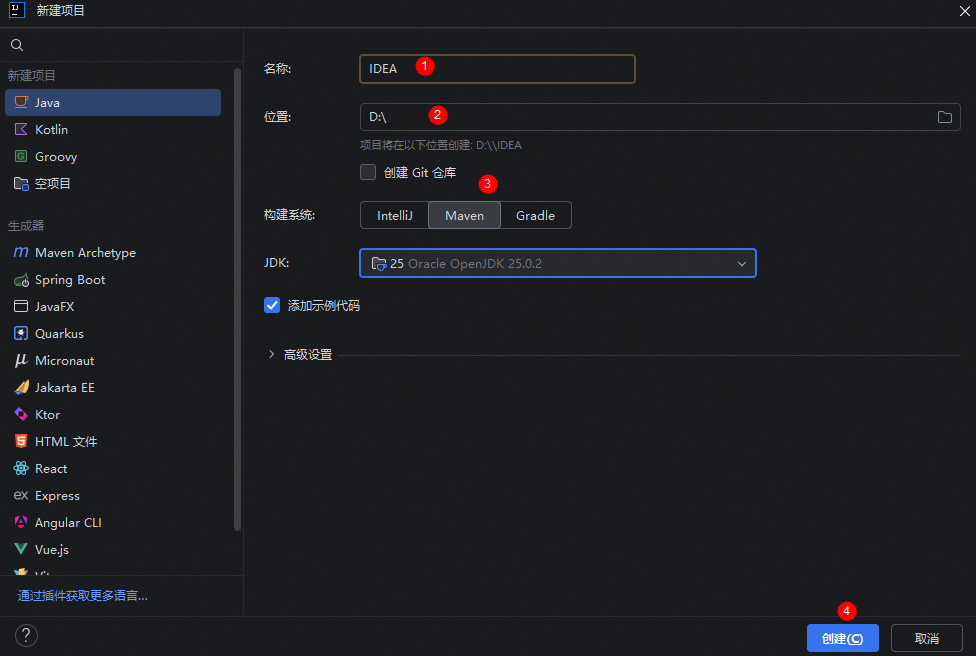The width and height of the screenshot is (976, 656).
Task: Click the Jakarta EE sail icon
Action: (21, 387)
